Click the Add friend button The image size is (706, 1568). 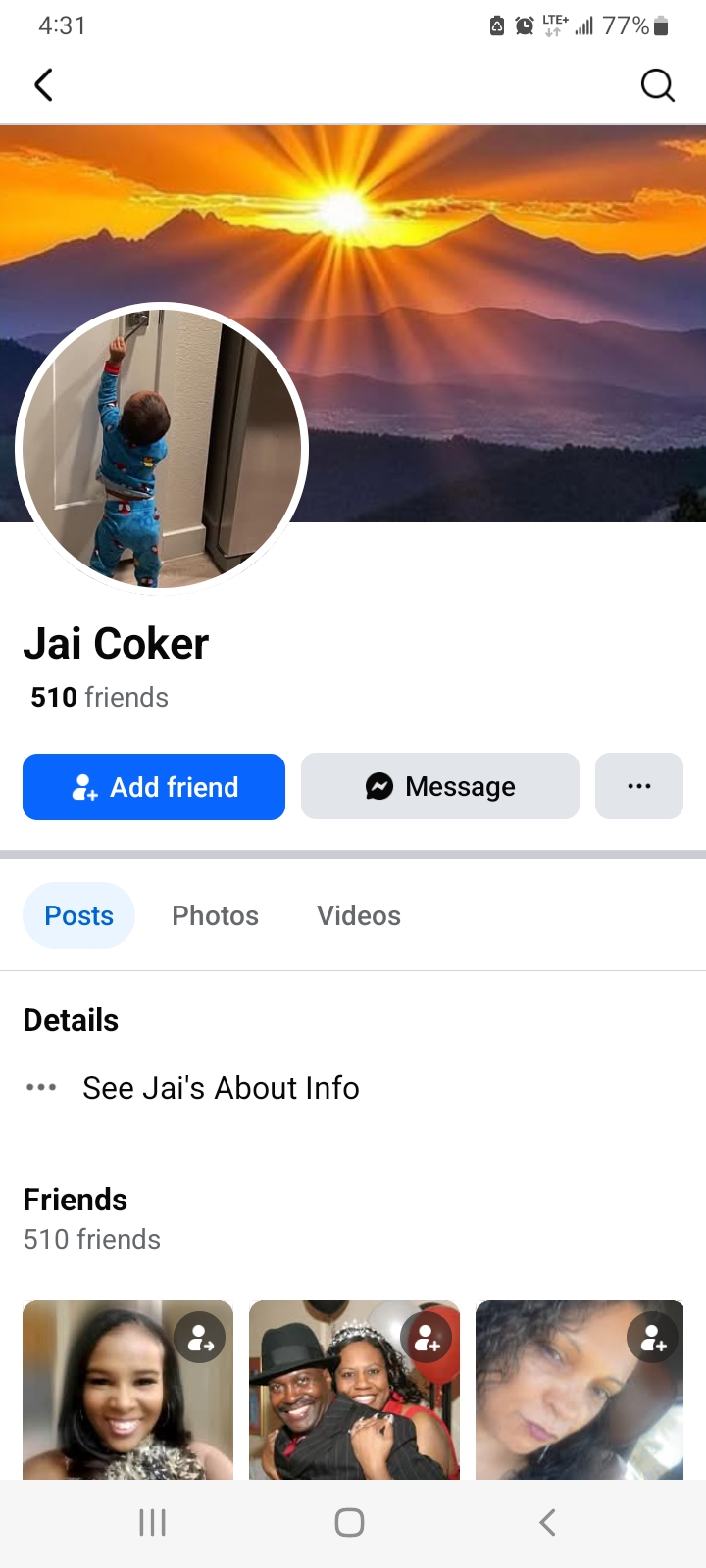(154, 787)
